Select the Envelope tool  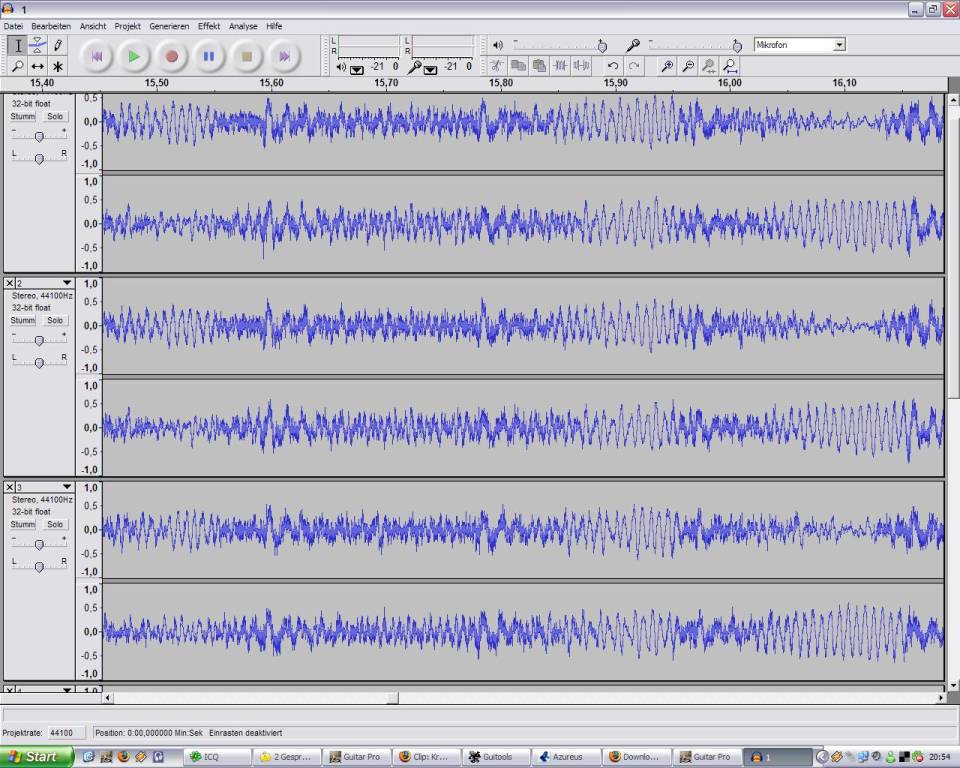coord(37,45)
